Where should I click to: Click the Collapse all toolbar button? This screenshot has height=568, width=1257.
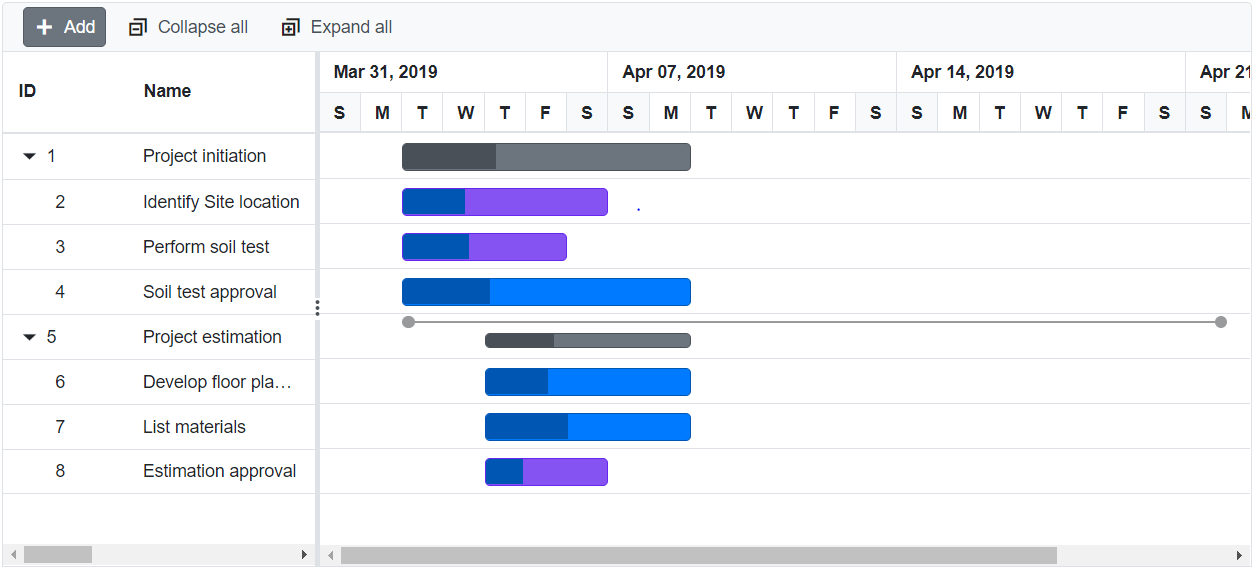click(188, 27)
